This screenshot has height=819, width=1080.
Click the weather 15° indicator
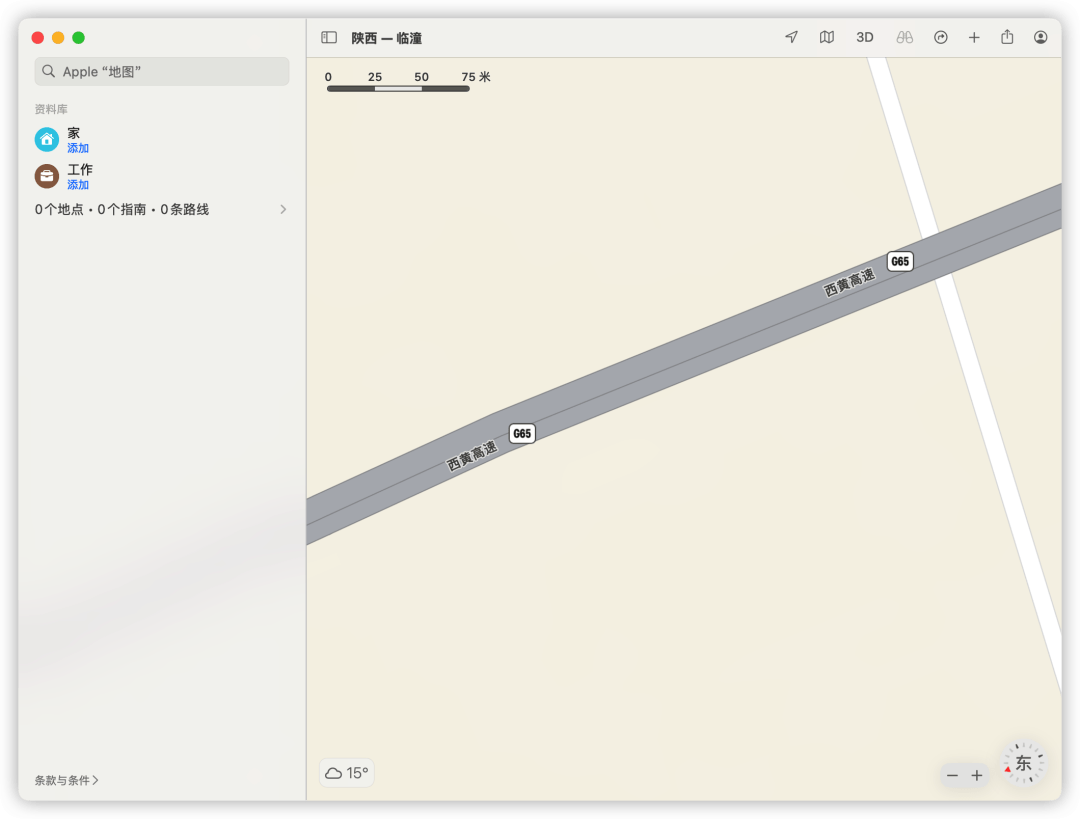click(x=347, y=773)
